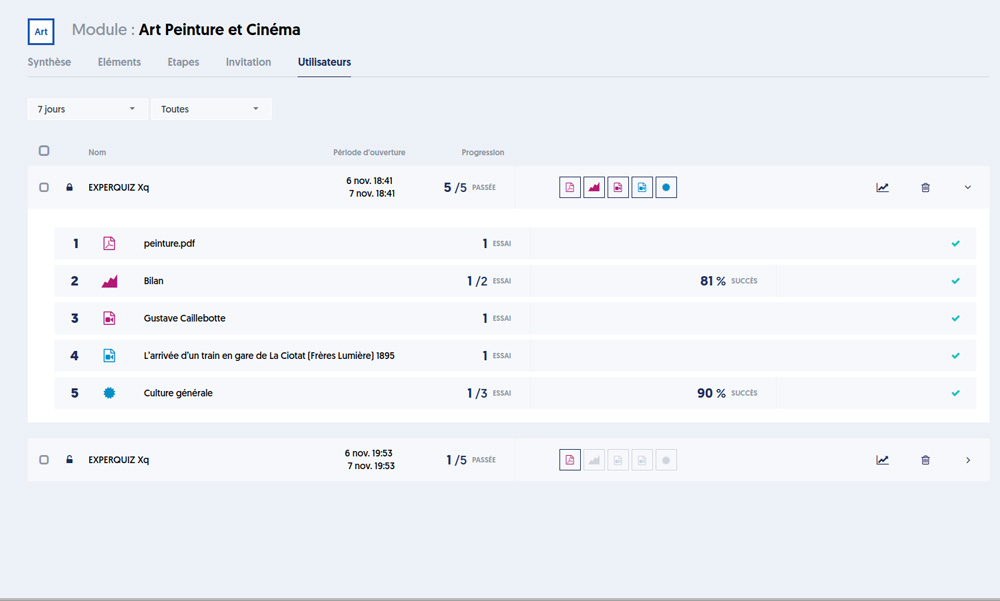Open the 7 jours period dropdown
This screenshot has width=1000, height=601.
click(87, 109)
